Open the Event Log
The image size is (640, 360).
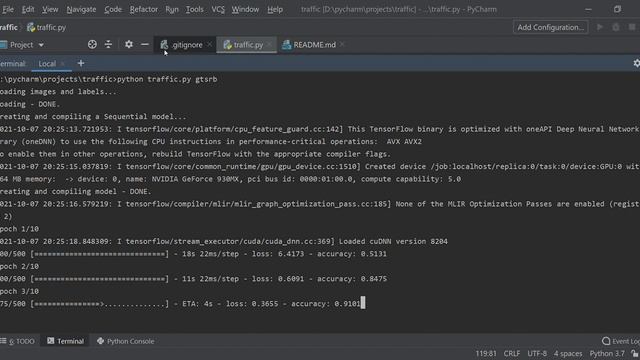tap(620, 341)
